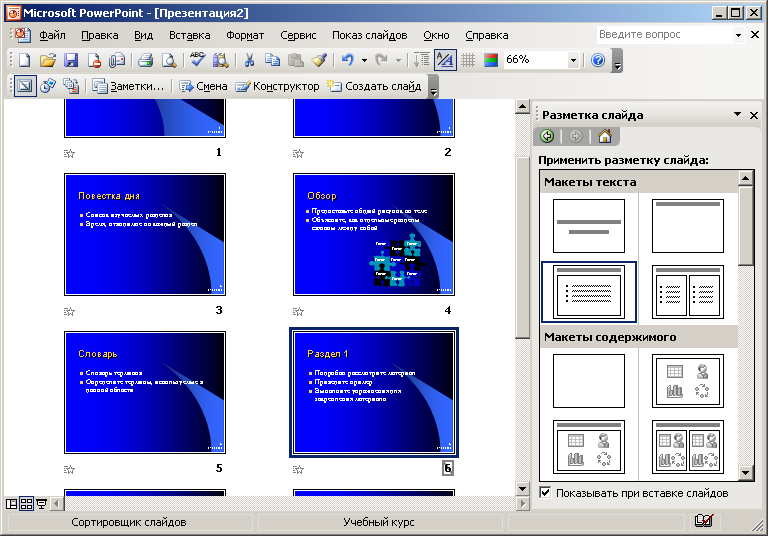768x536 pixels.
Task: Click the Hide Slide icon
Action: (x=24, y=86)
